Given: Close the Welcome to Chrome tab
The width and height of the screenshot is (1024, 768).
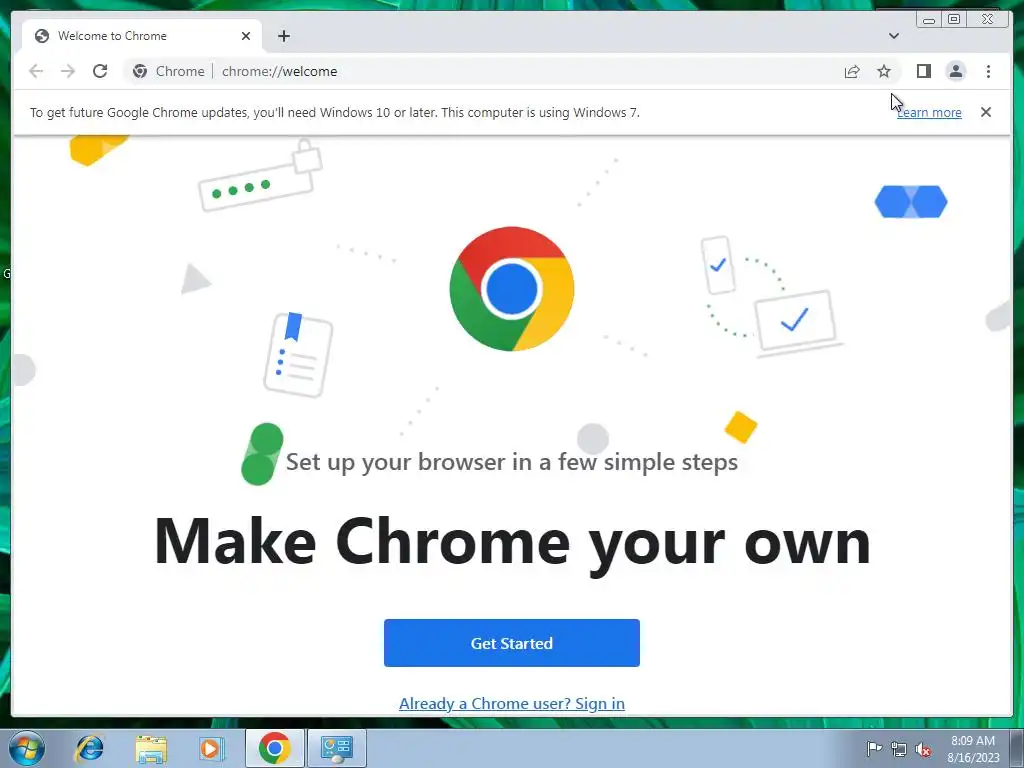Looking at the screenshot, I should click(246, 36).
